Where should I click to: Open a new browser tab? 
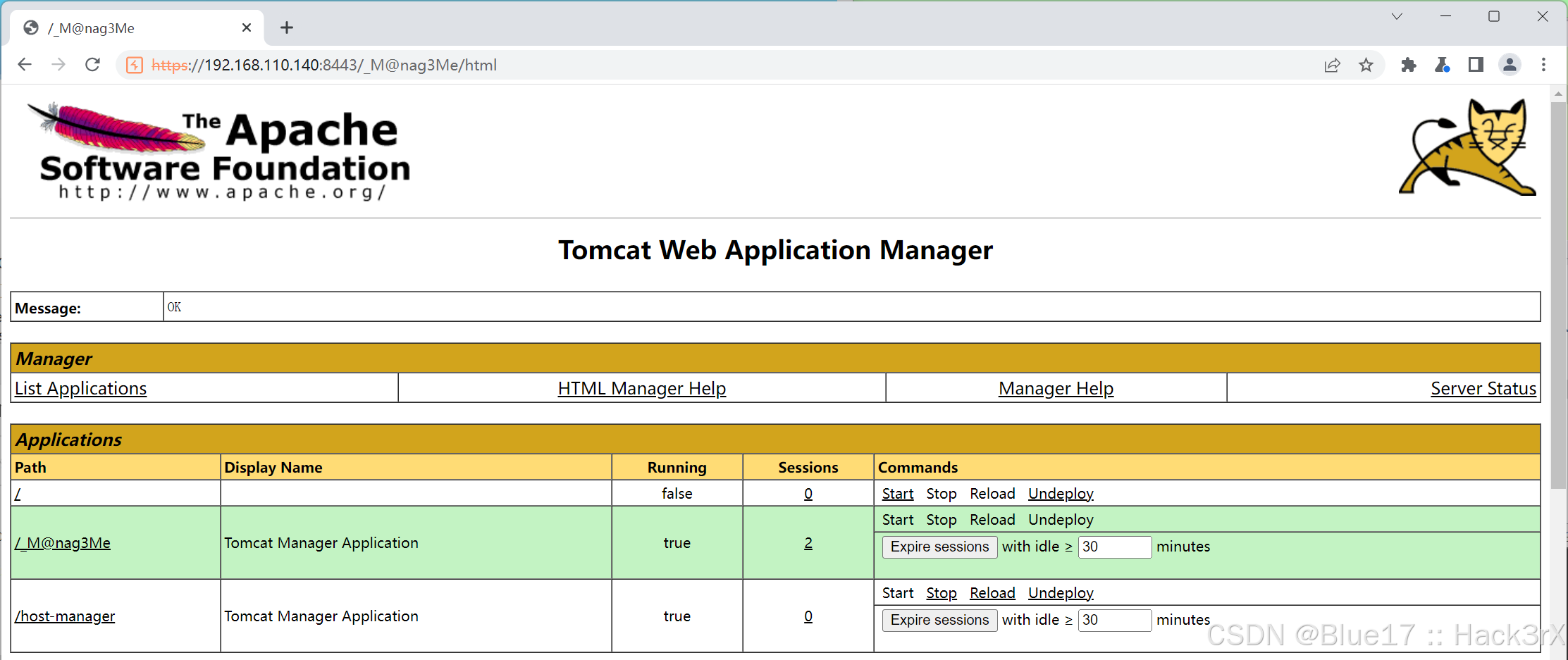coord(286,27)
